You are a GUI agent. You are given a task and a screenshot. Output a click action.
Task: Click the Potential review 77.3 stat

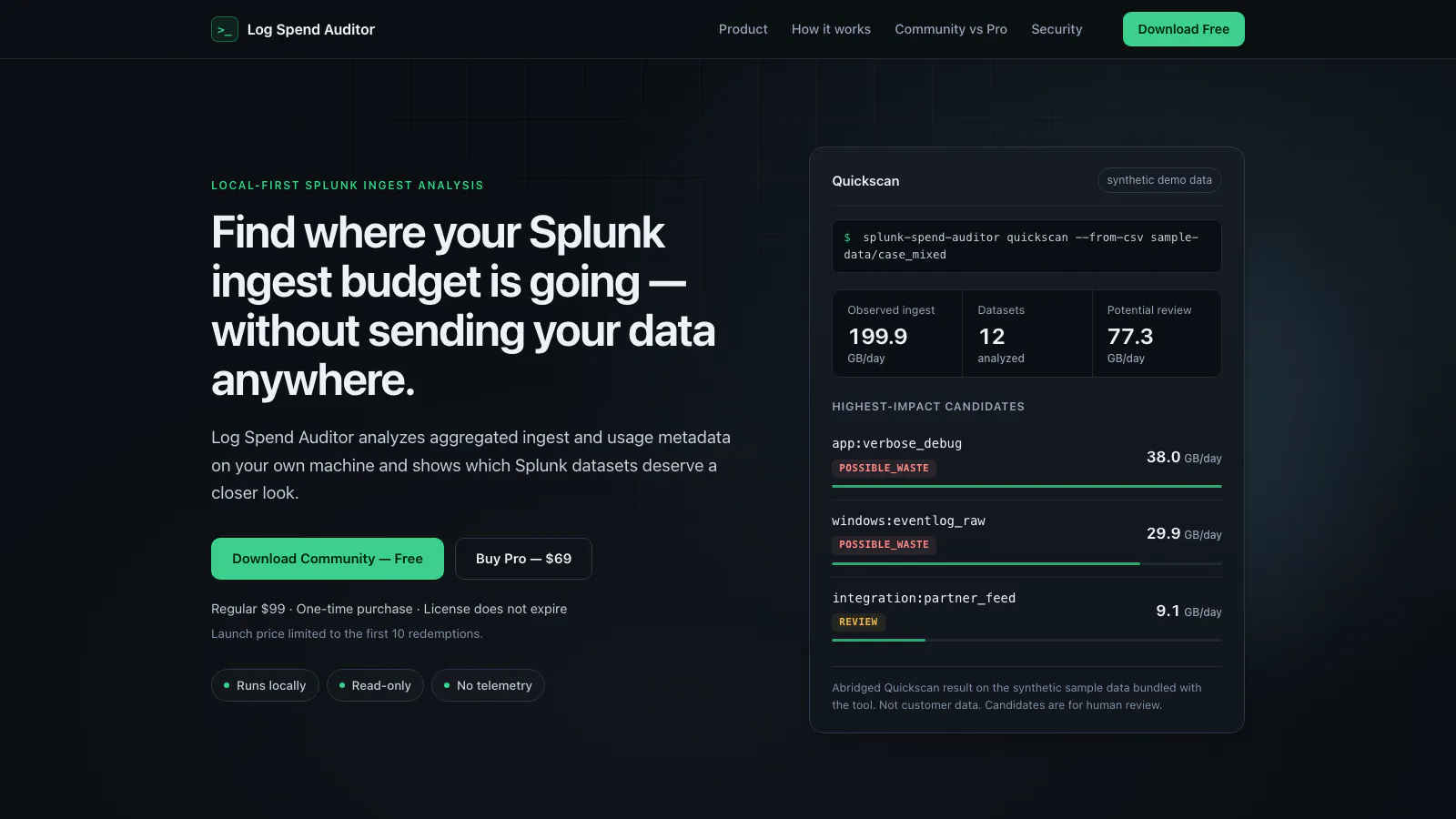(x=1157, y=334)
